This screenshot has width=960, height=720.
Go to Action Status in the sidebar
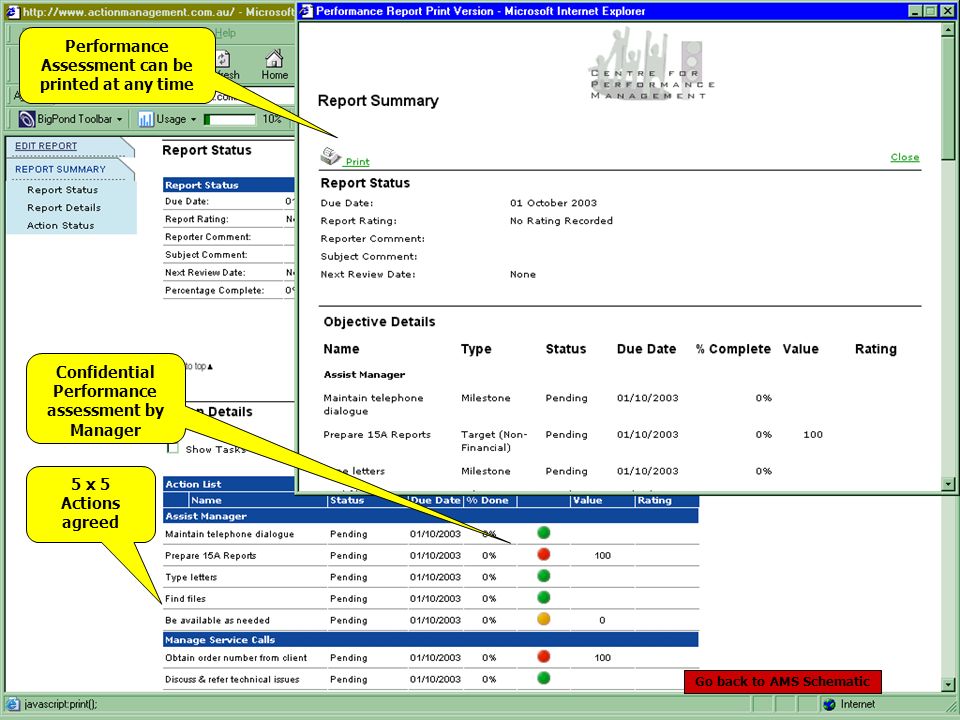[61, 225]
